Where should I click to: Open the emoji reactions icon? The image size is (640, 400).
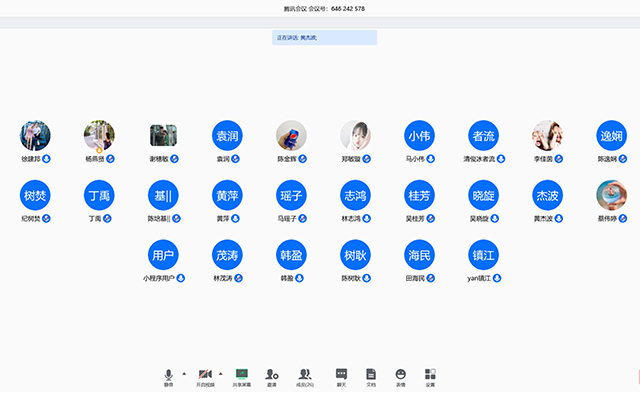pyautogui.click(x=400, y=374)
